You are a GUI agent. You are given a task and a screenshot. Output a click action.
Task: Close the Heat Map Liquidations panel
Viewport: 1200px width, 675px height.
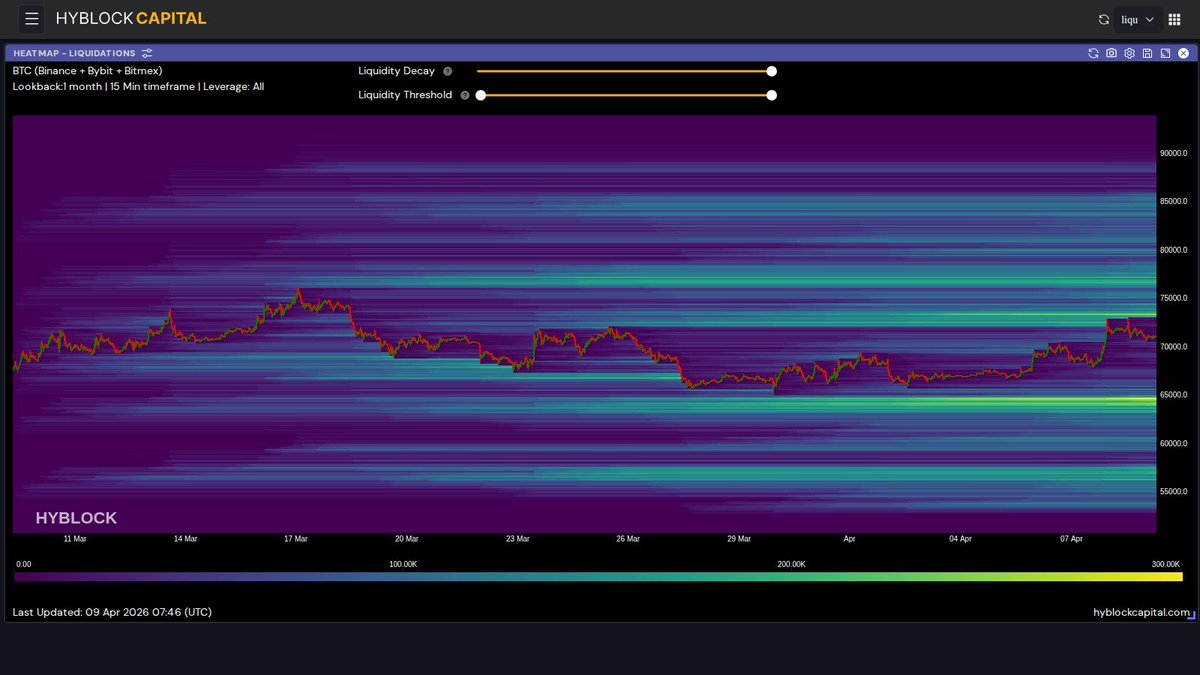tap(1183, 53)
